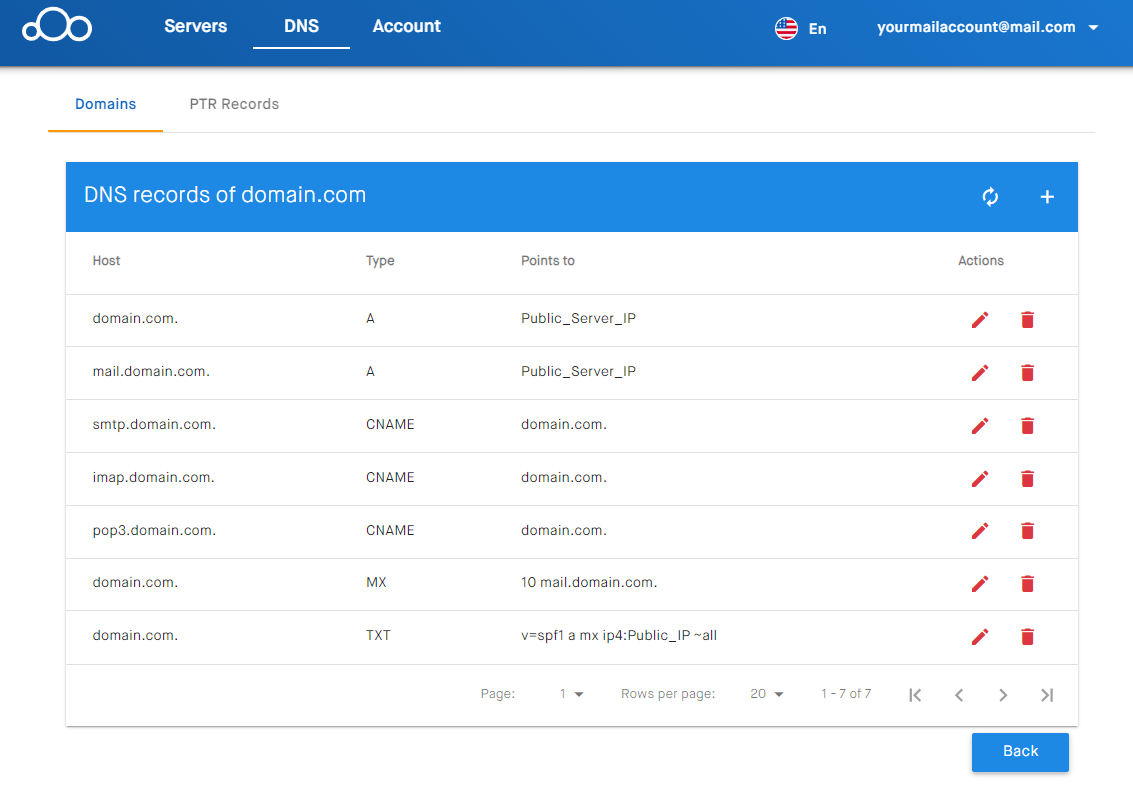Viewport: 1133px width, 789px height.
Task: Click the cloud logo icon
Action: pyautogui.click(x=57, y=25)
